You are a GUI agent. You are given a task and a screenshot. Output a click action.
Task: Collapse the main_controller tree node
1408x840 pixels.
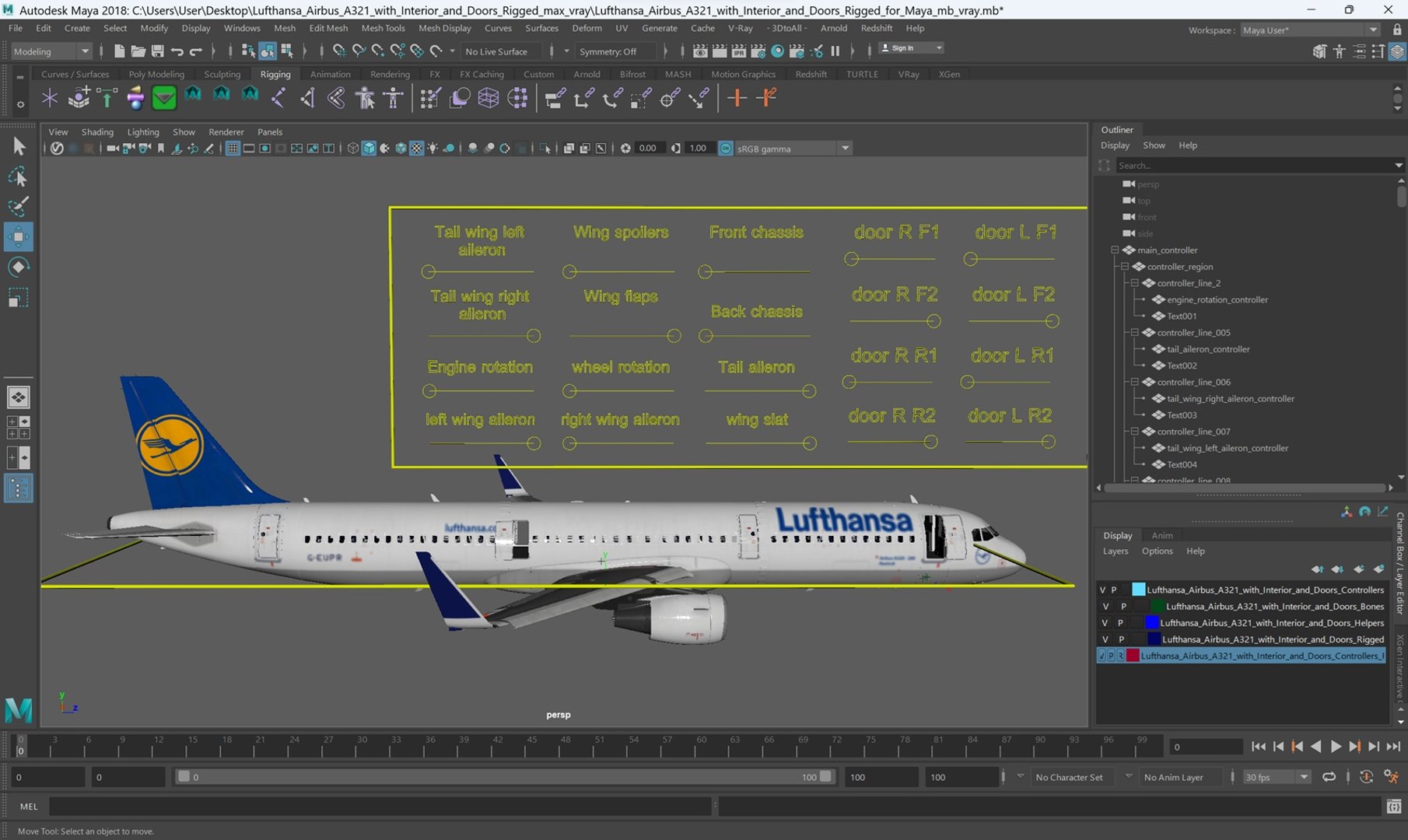coord(1115,250)
